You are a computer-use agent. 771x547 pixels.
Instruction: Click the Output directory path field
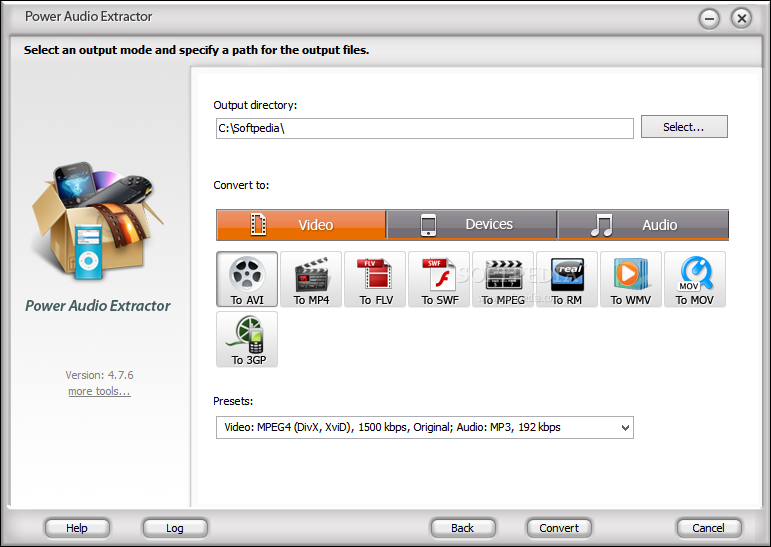(x=425, y=128)
